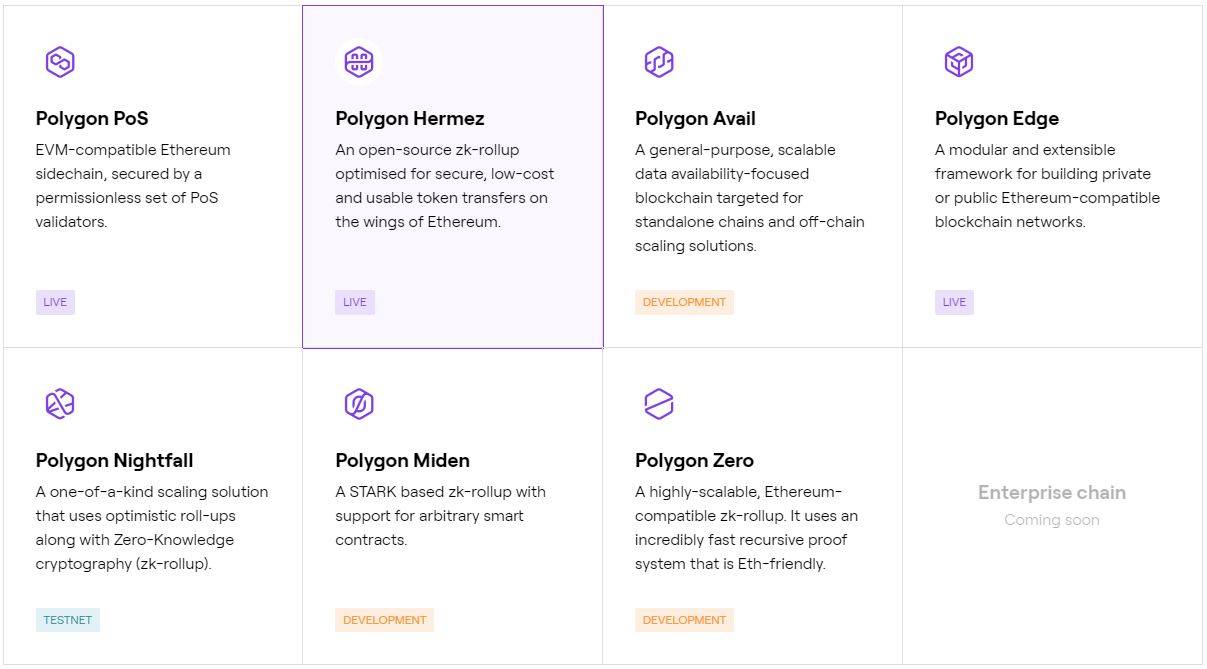This screenshot has height=669, width=1207.
Task: Click the DEVELOPMENT badge under Polygon Avail
Action: tap(684, 302)
